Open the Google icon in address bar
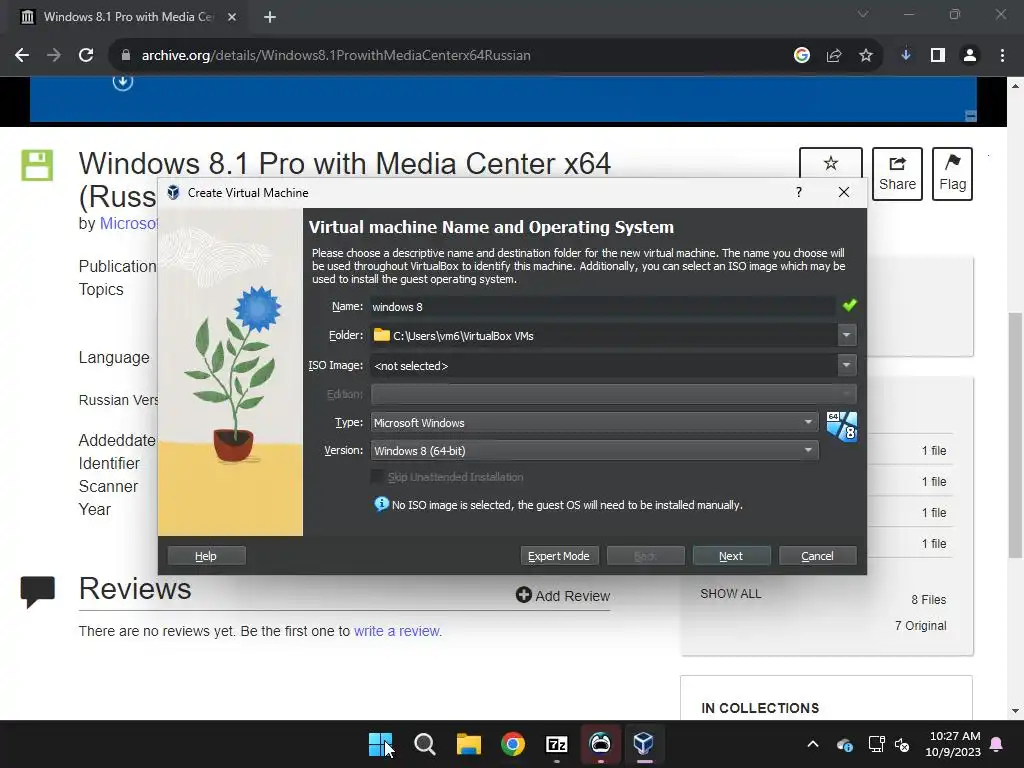 pos(801,56)
